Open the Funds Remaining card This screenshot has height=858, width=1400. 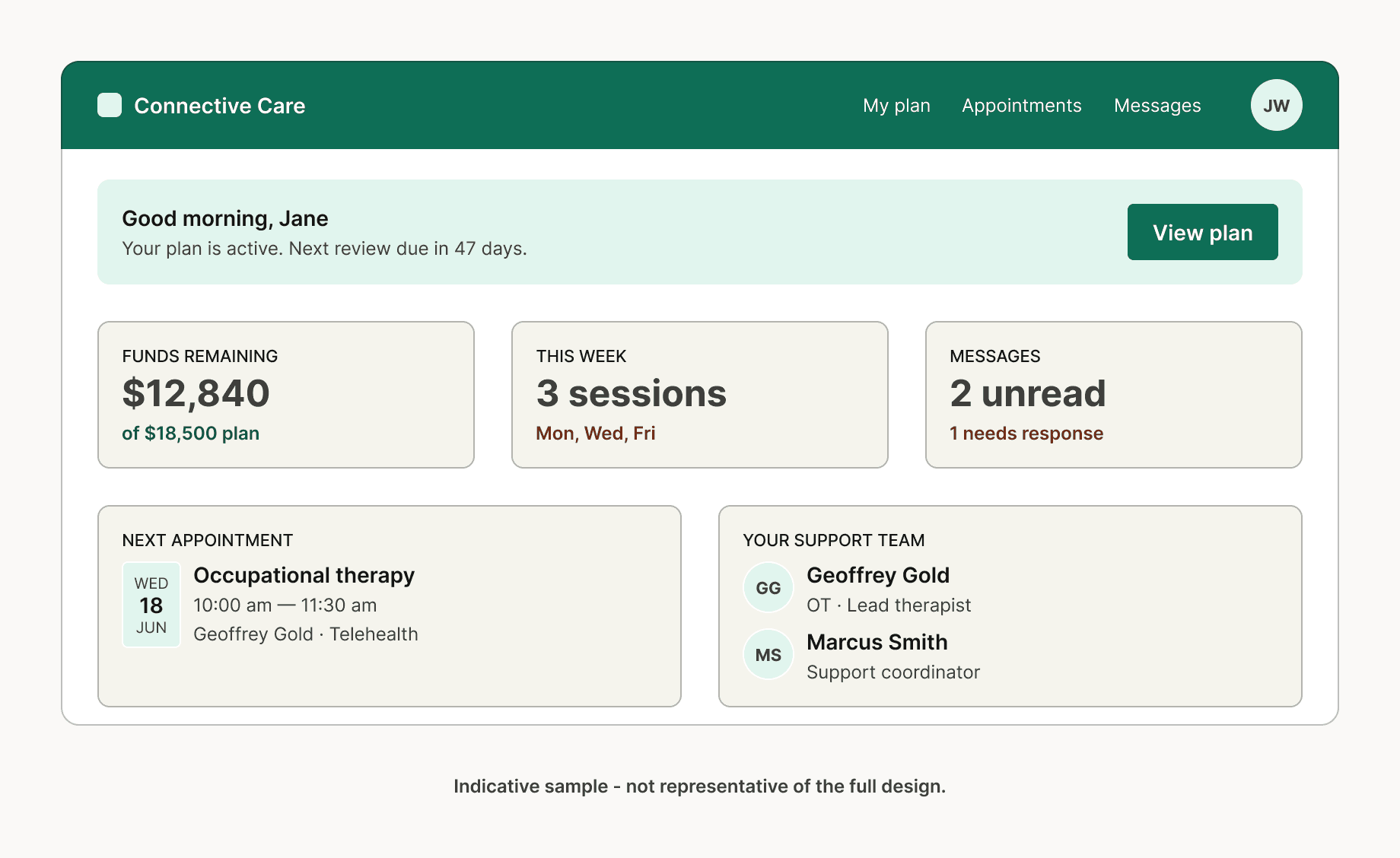pyautogui.click(x=286, y=394)
